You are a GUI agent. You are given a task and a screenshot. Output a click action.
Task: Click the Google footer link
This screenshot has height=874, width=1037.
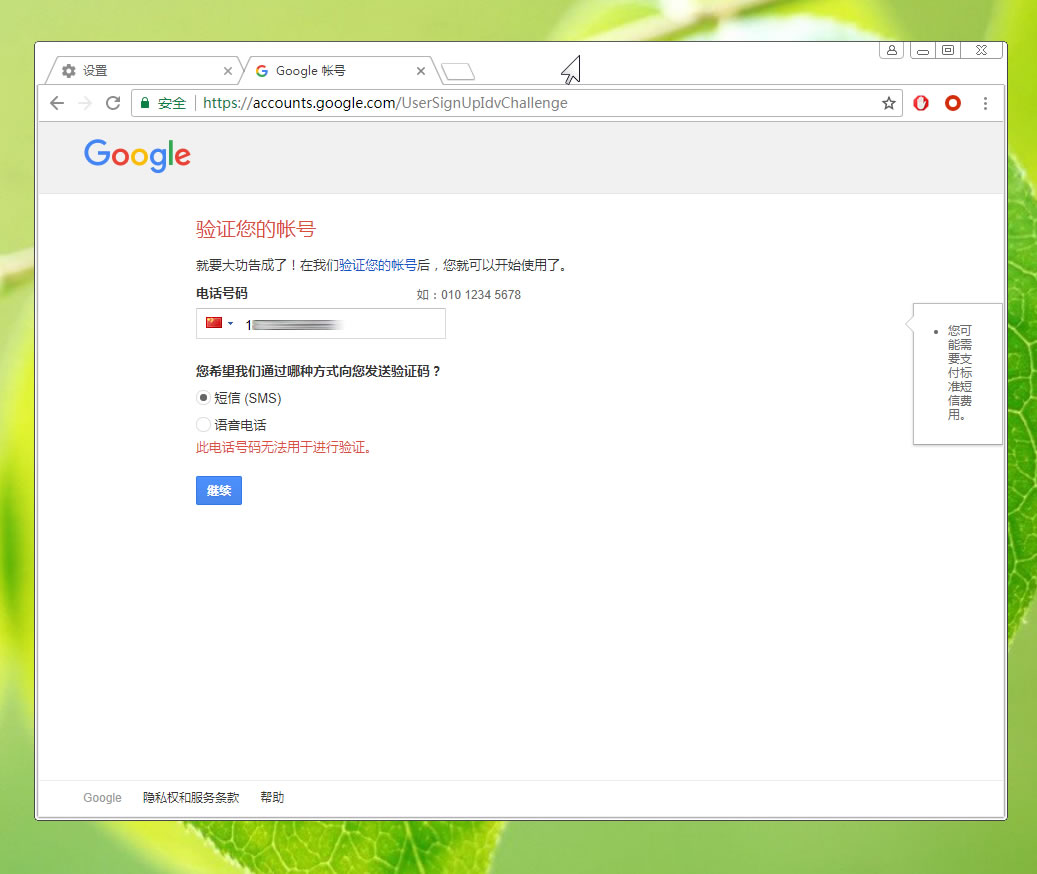103,798
